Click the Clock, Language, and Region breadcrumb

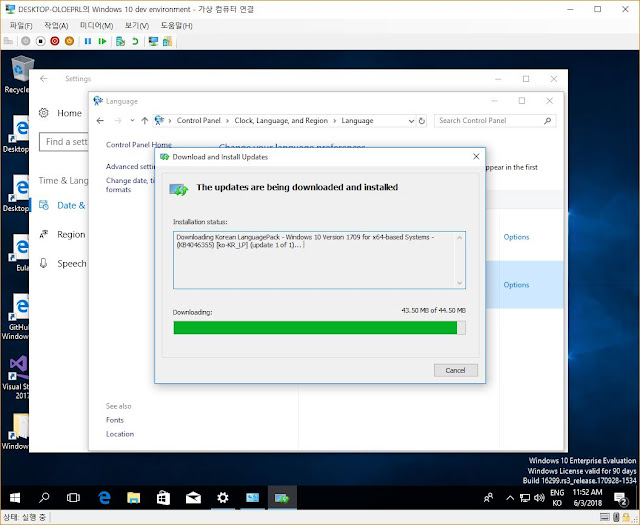pos(281,120)
